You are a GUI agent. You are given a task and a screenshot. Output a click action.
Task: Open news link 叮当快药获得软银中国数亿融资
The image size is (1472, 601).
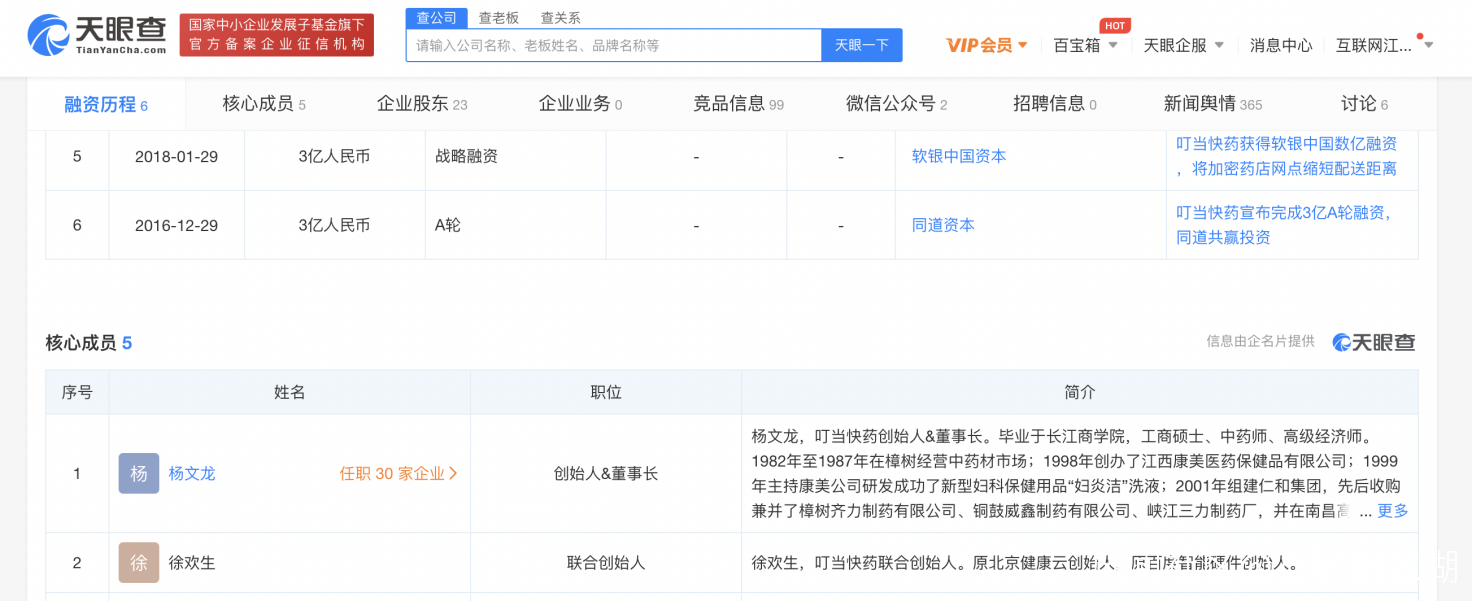click(1286, 156)
